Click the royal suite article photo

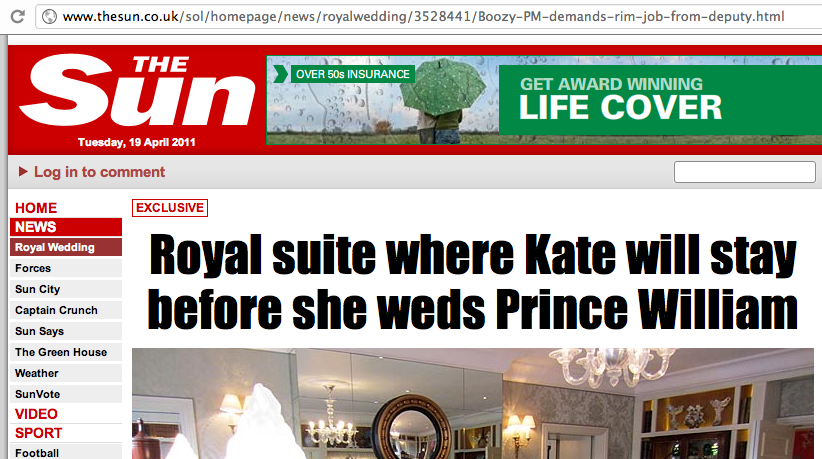coord(473,403)
